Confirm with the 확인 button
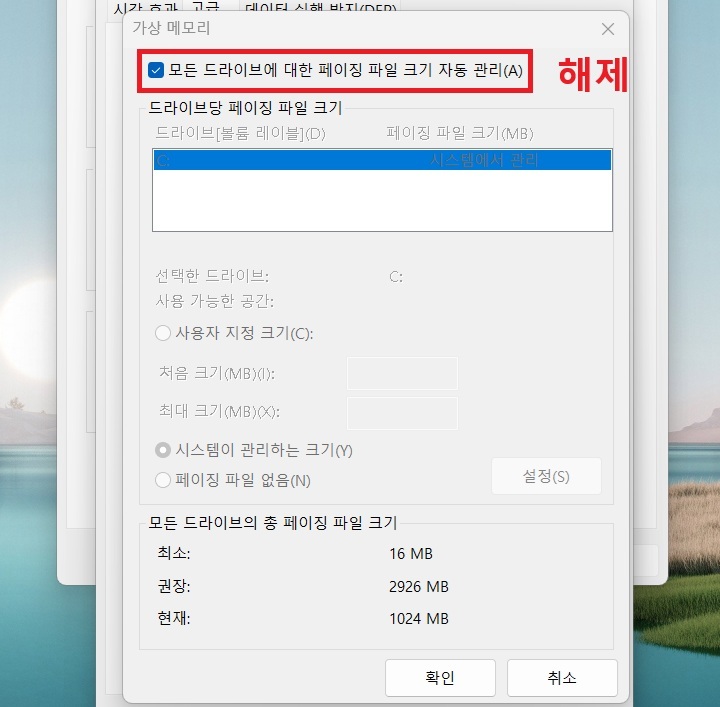 coord(440,678)
